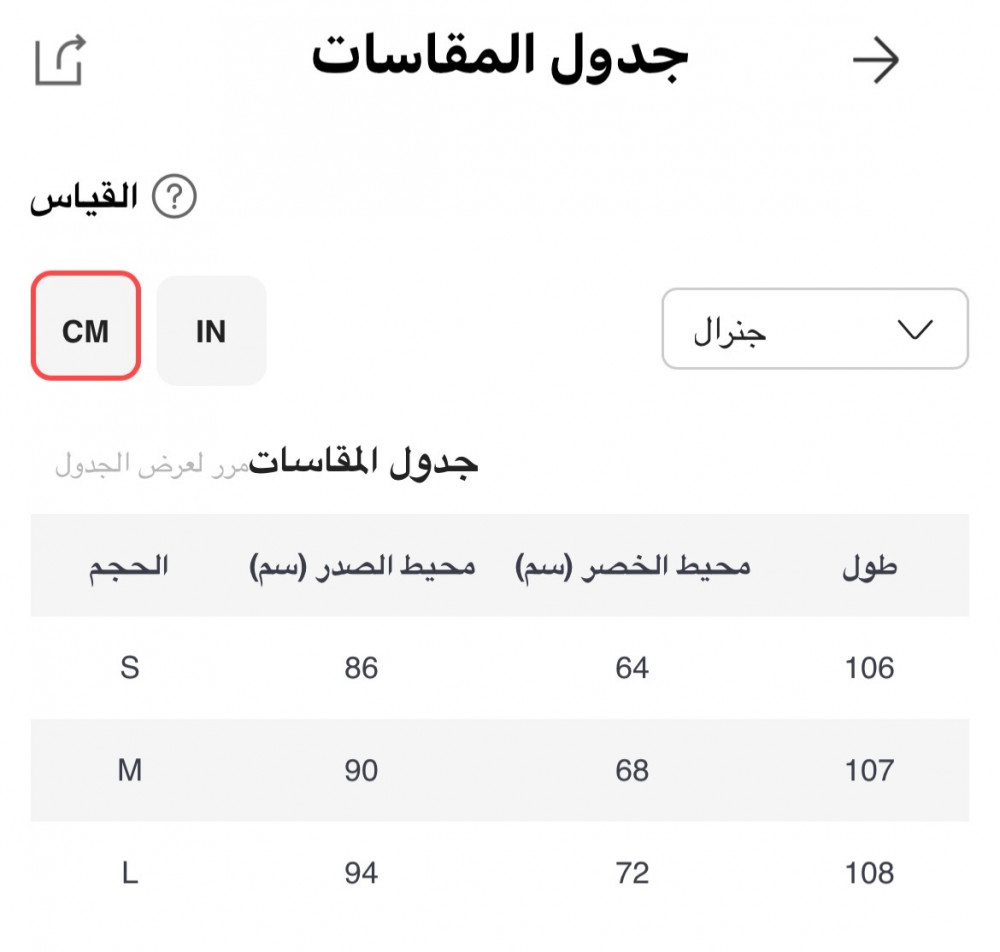Click waist value 68 for size M
Screen dimensions: 1000x952
632,770
